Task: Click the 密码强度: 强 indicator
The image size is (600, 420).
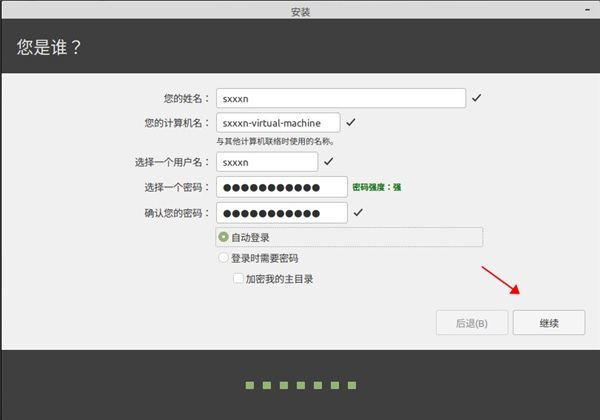Action: [x=377, y=187]
